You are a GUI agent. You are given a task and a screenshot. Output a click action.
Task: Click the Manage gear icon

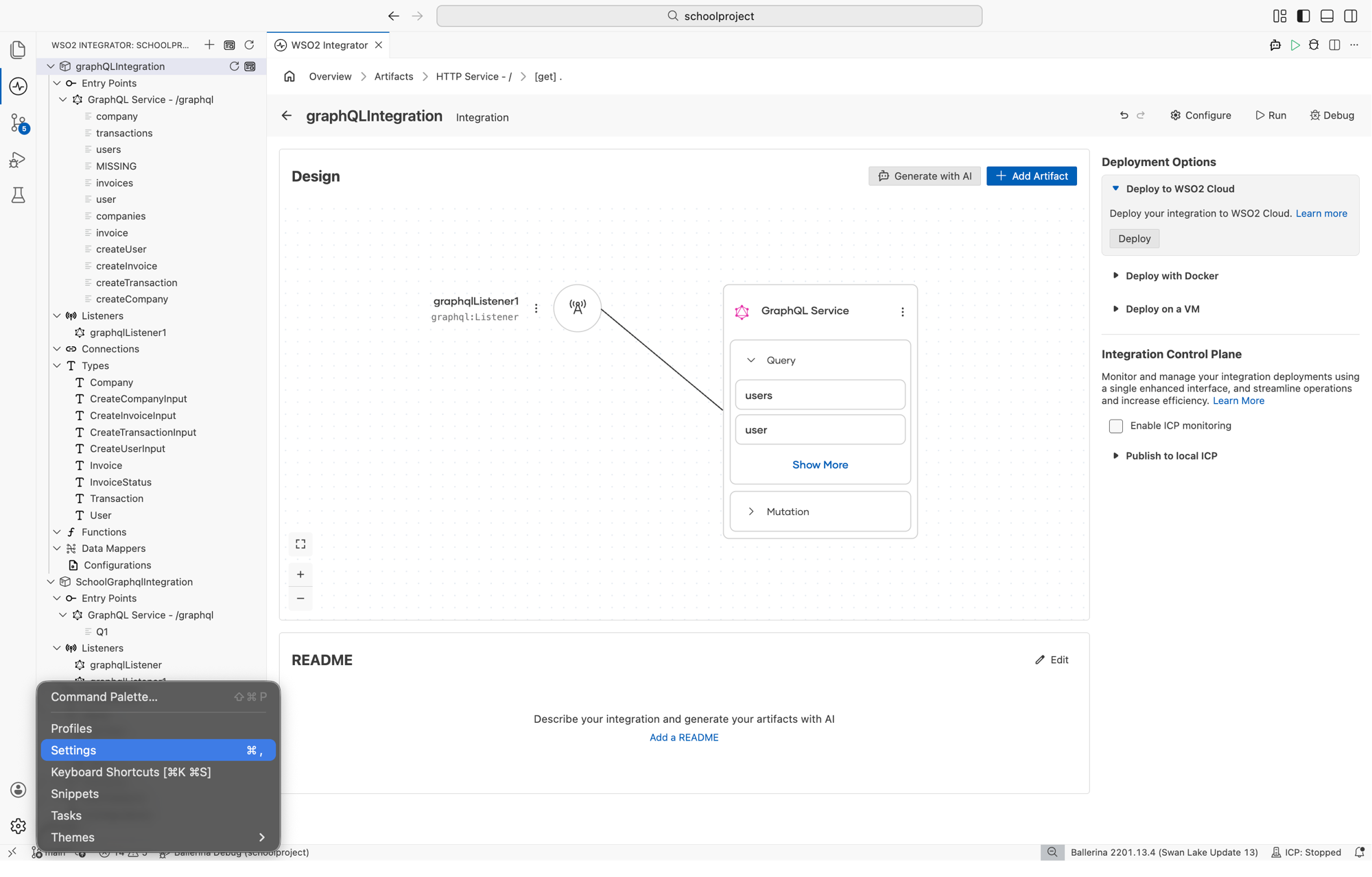[19, 826]
